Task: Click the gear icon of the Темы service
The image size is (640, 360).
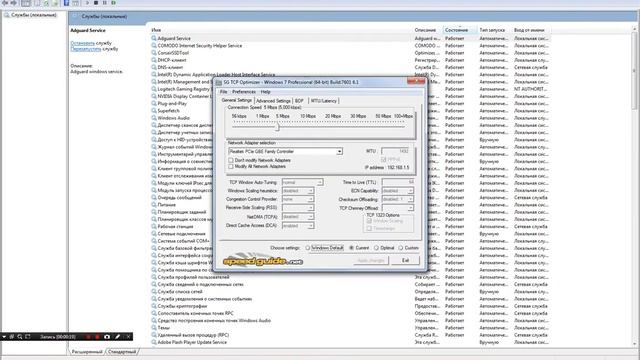Action: pyautogui.click(x=154, y=328)
